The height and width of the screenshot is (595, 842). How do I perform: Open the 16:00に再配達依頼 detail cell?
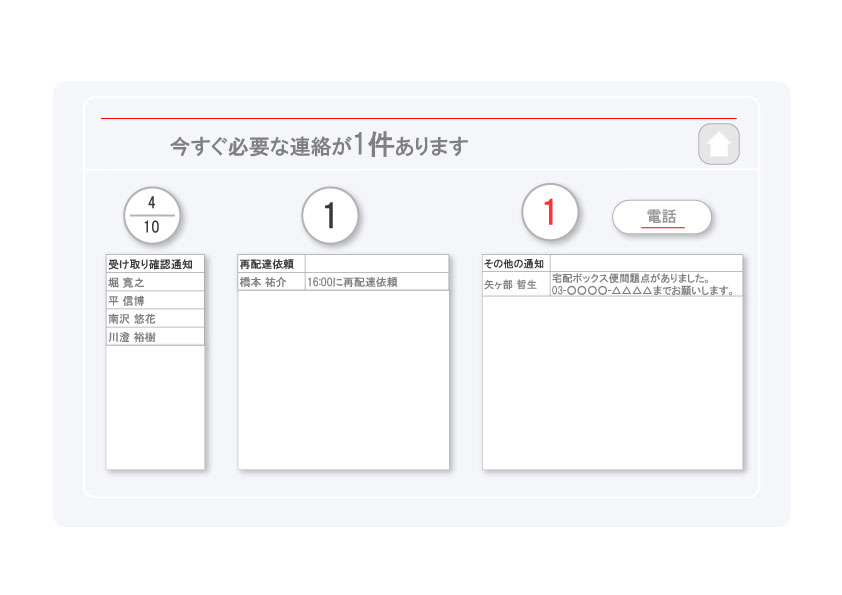pos(376,282)
